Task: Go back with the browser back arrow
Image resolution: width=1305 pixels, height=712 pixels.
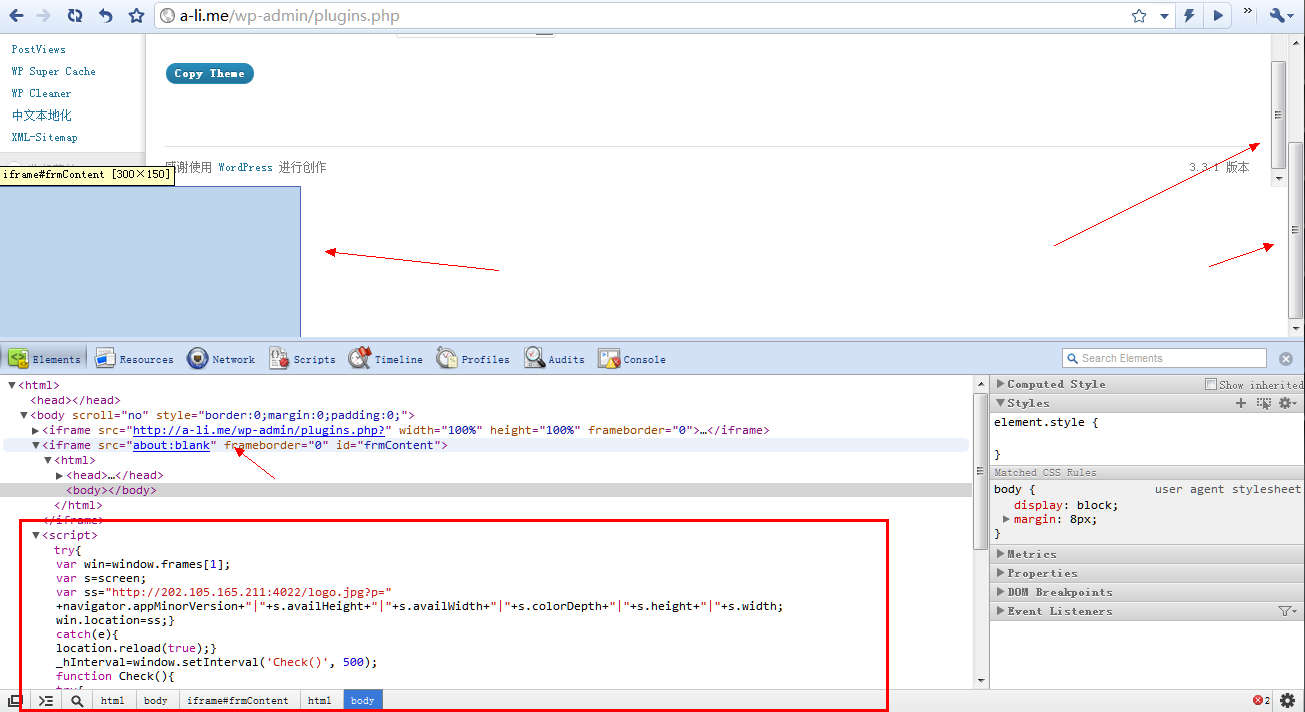Action: pos(16,16)
